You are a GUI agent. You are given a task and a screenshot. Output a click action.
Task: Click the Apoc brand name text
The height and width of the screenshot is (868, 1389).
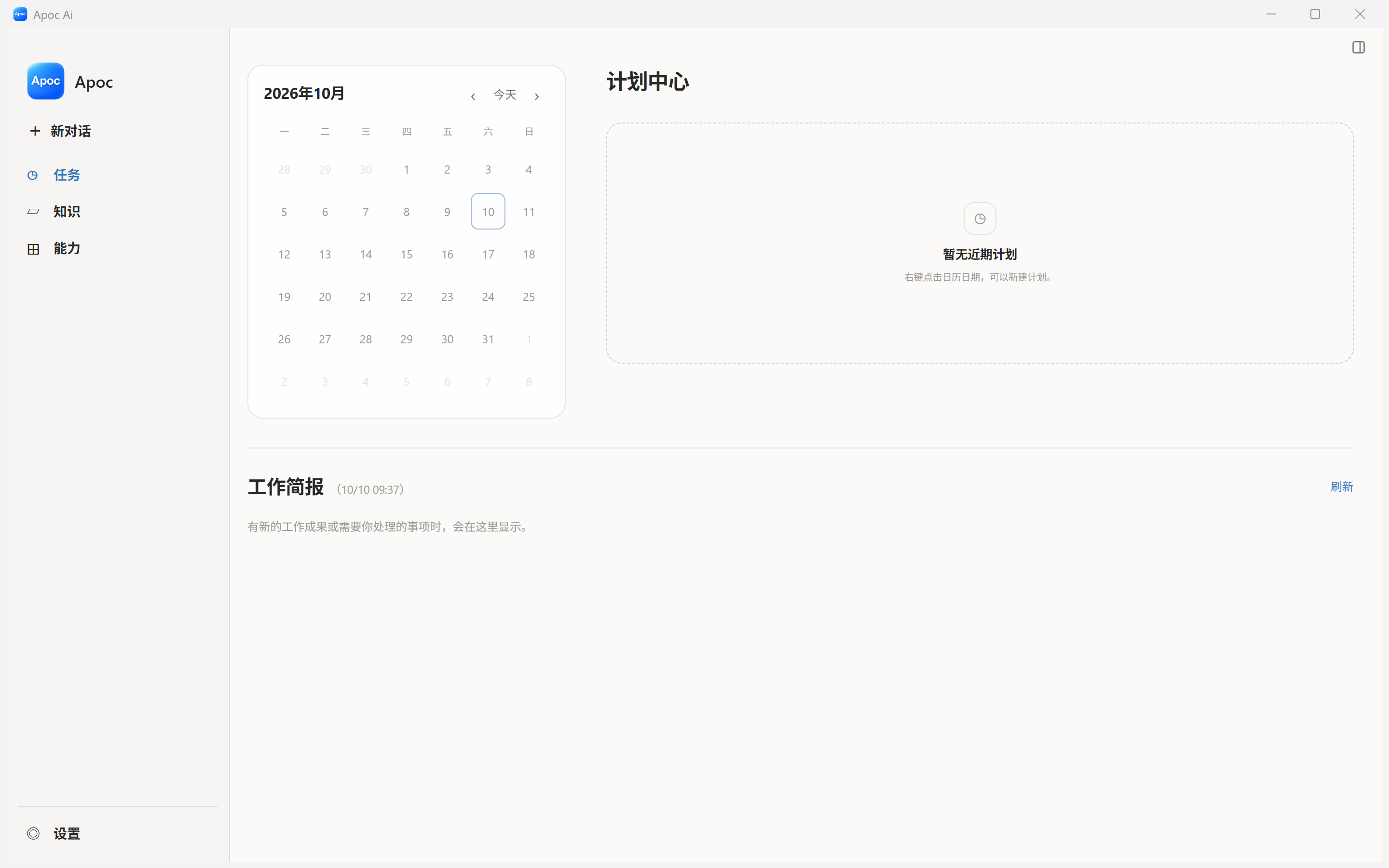click(94, 82)
